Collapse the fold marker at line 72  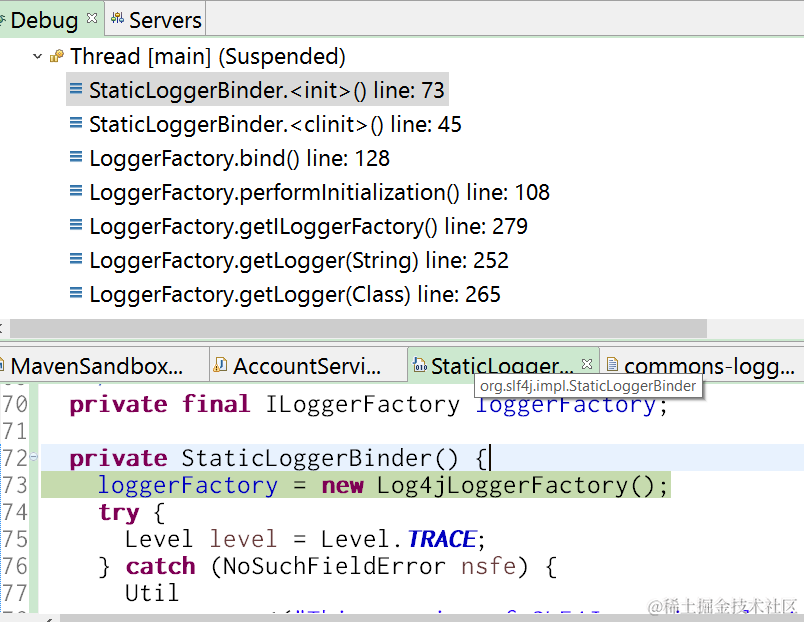click(x=33, y=456)
